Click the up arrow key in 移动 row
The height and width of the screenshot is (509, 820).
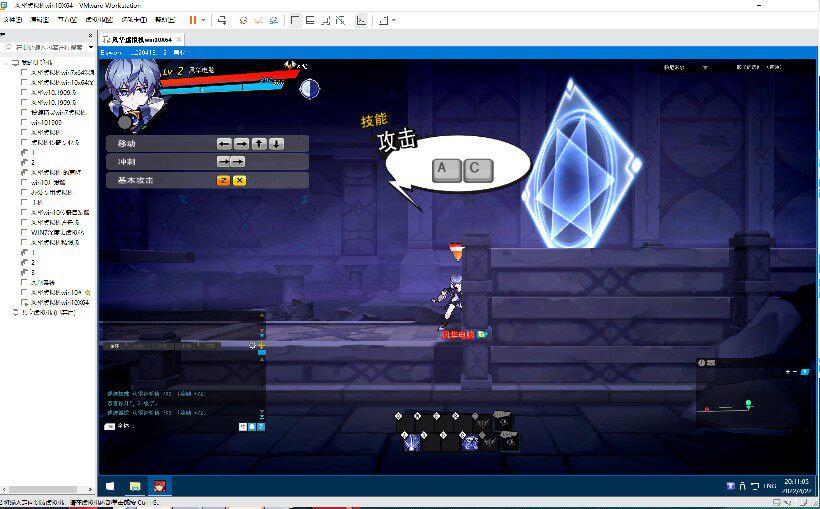click(x=259, y=143)
